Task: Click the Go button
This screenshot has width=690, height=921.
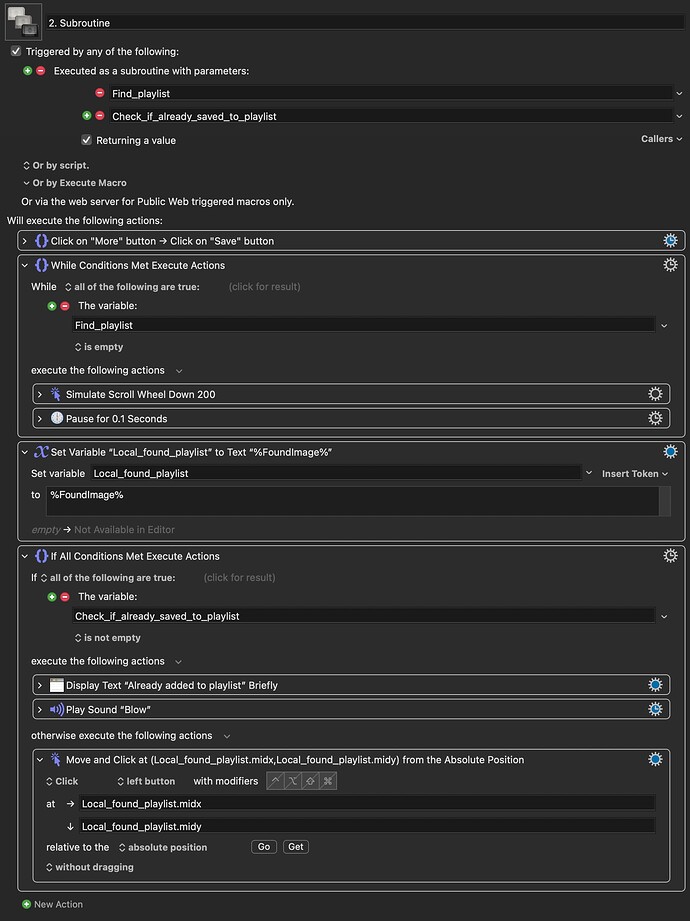Action: [264, 847]
